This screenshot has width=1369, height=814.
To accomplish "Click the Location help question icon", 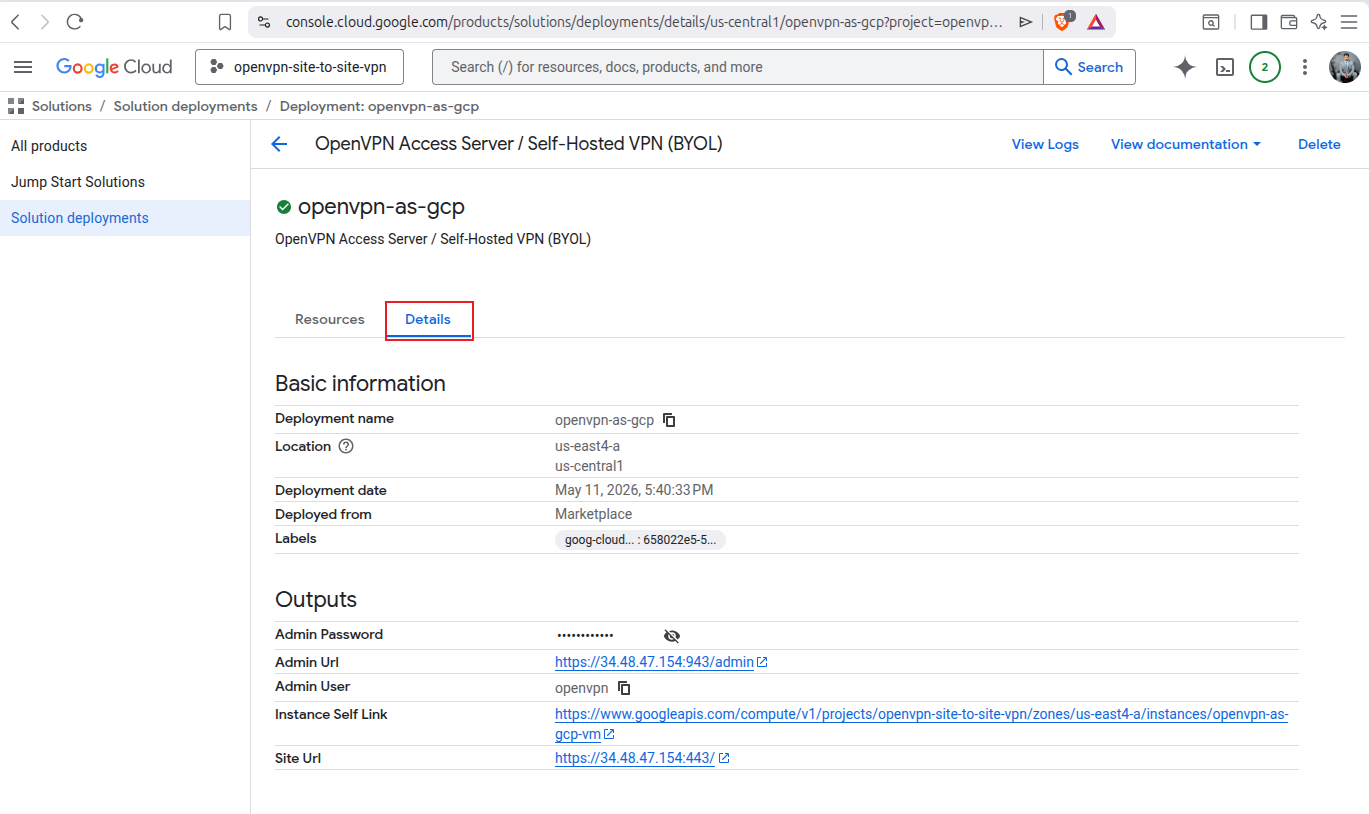I will [x=346, y=446].
